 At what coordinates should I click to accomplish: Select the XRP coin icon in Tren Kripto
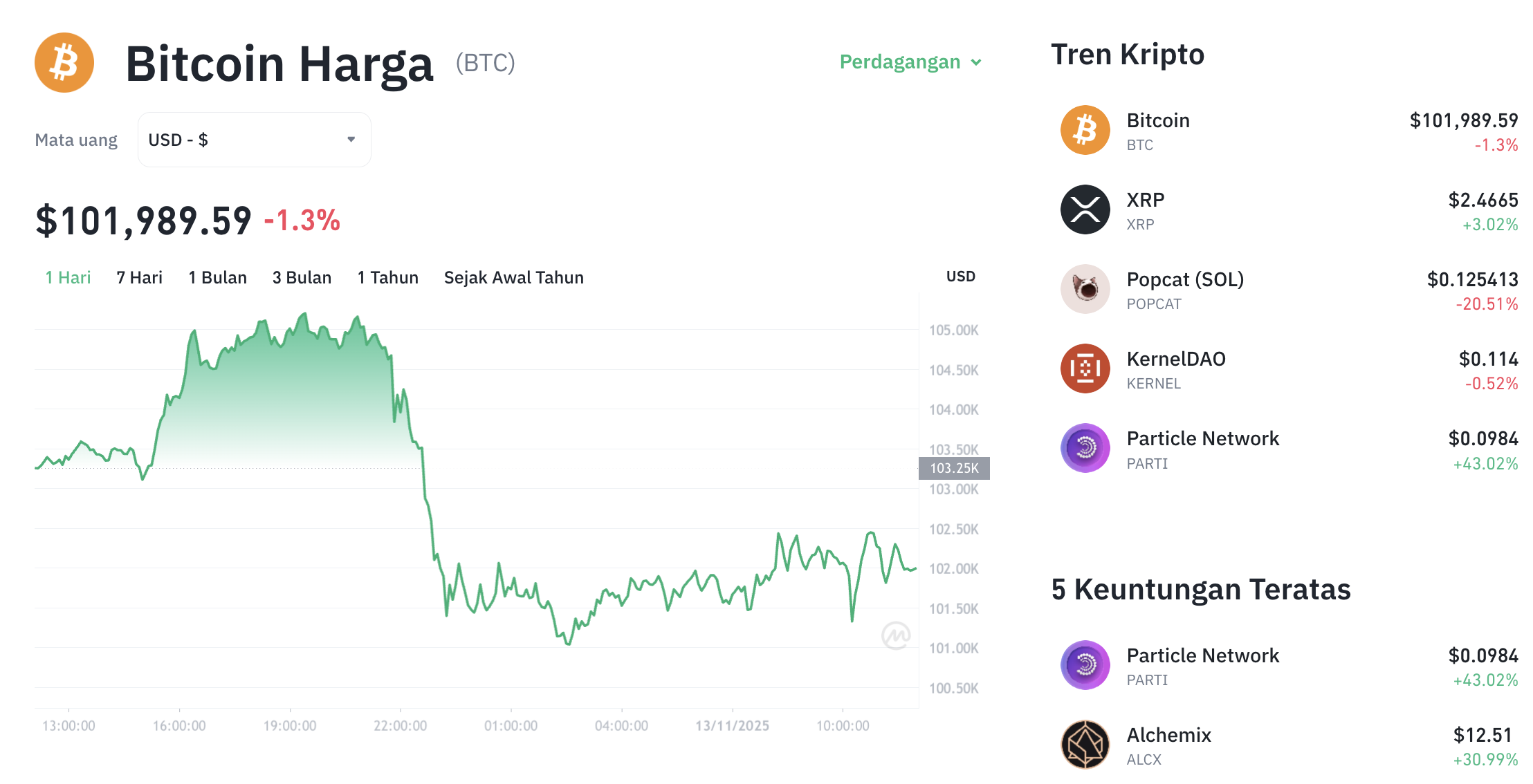point(1085,209)
